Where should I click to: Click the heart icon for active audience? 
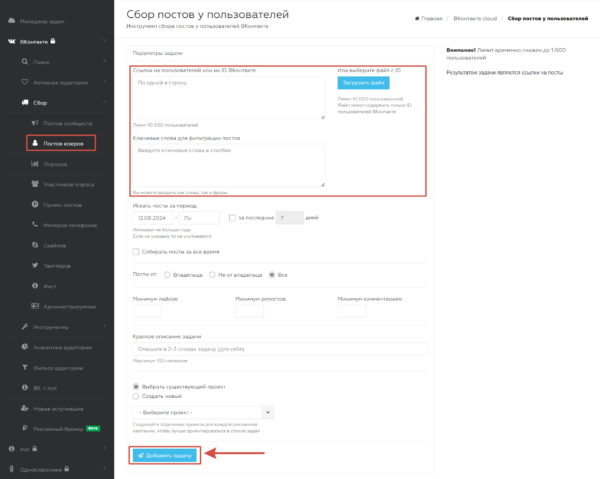(25, 82)
